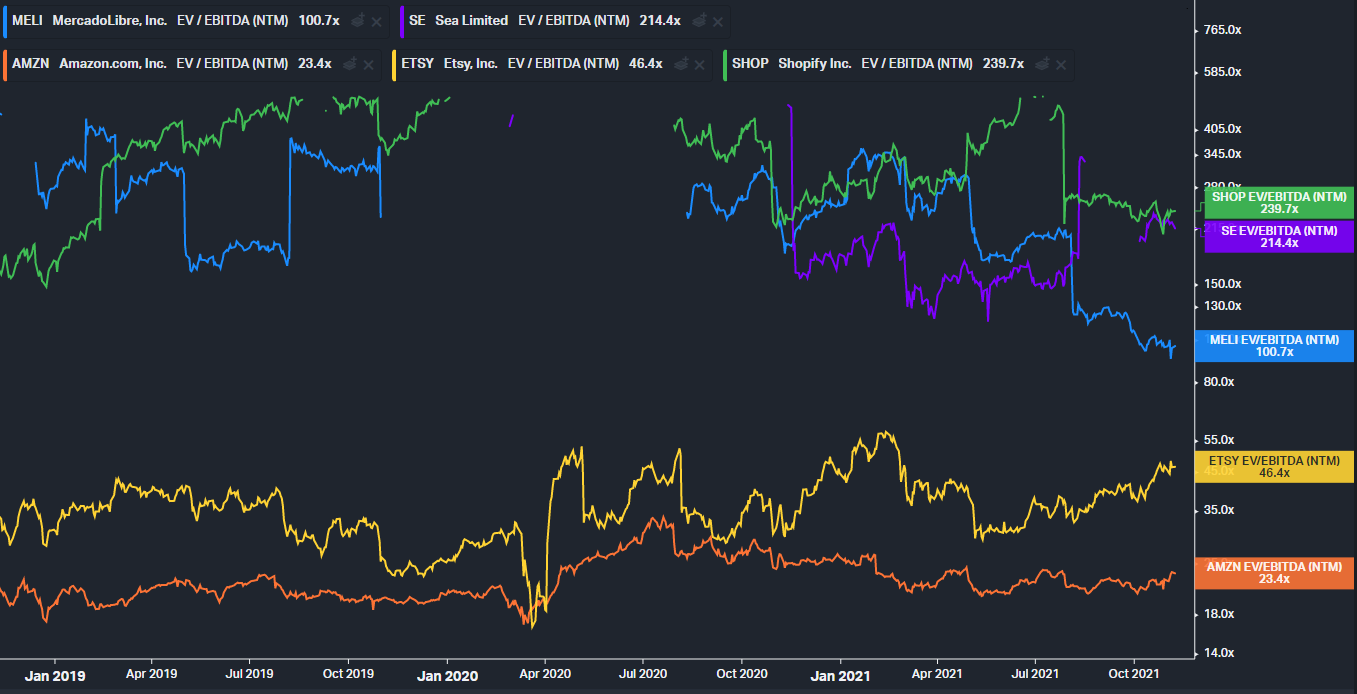Select the "Etsy, Inc." company name
Screen dimensions: 1357x694
click(471, 63)
